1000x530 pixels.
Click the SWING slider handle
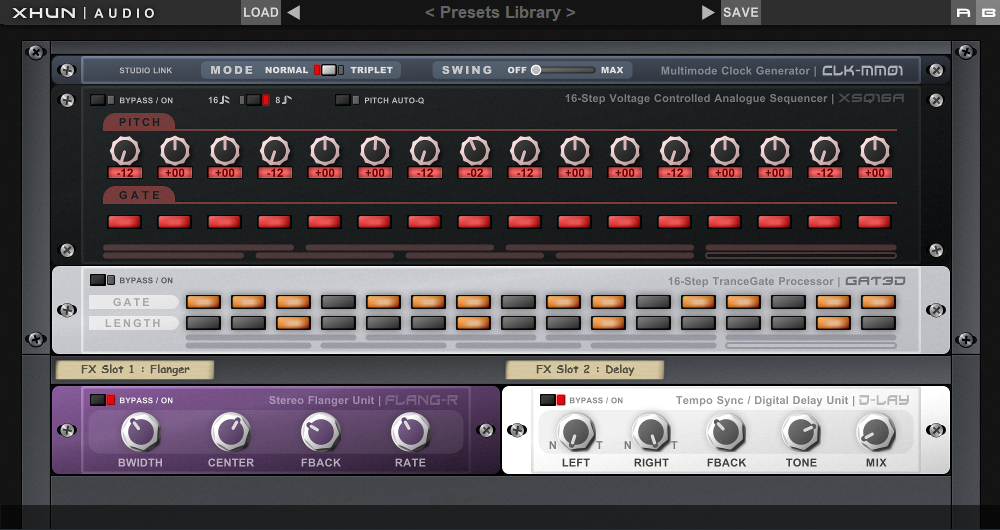click(536, 70)
